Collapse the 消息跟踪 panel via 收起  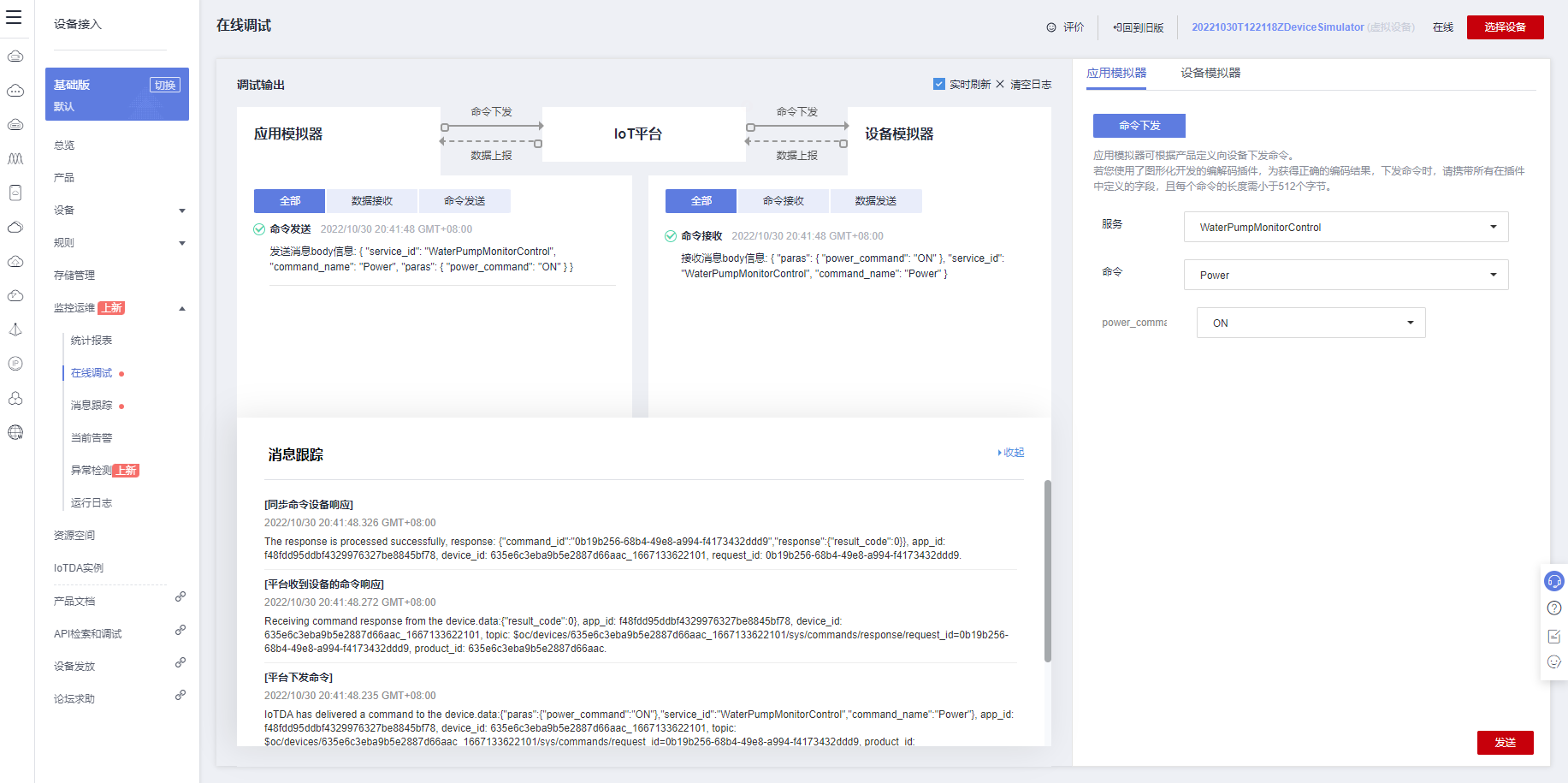1011,453
